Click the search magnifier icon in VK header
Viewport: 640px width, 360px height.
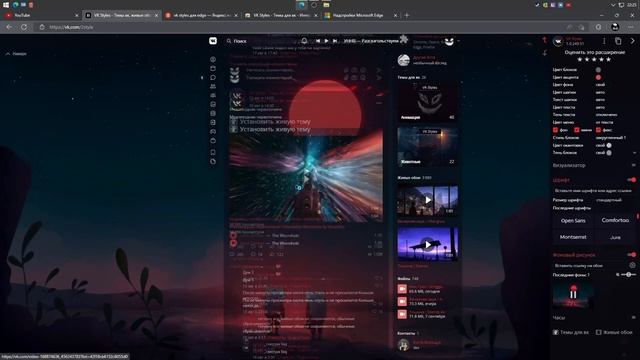click(x=229, y=41)
